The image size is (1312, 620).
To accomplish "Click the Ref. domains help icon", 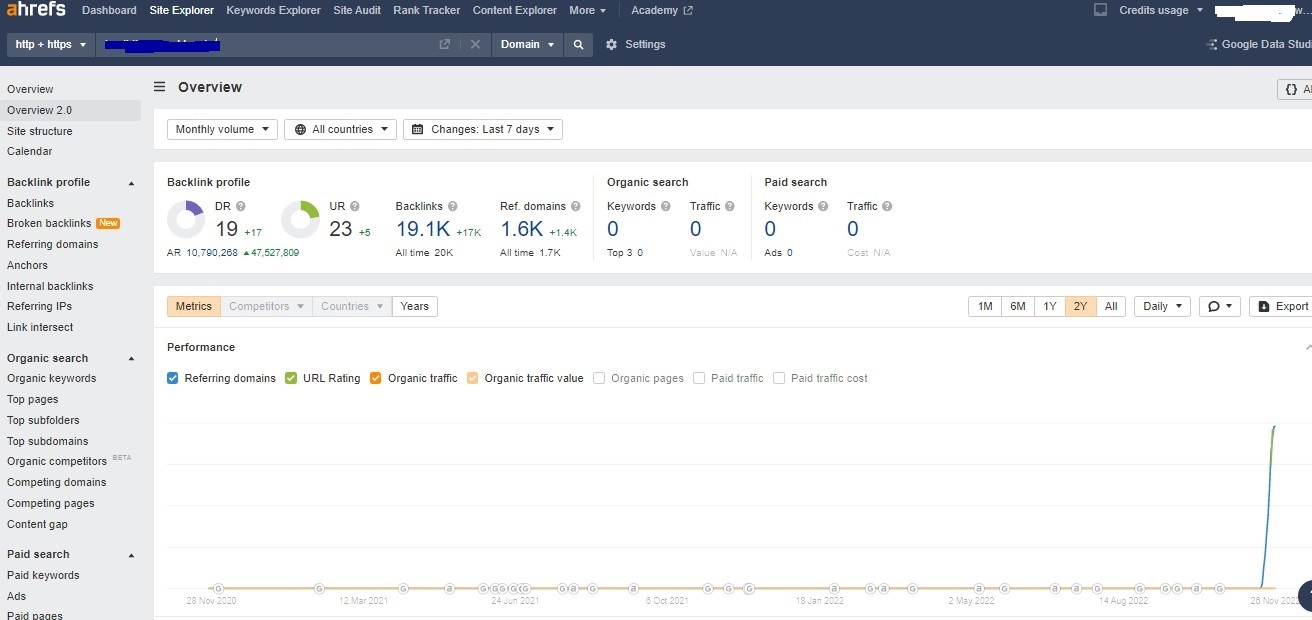I will (x=575, y=206).
